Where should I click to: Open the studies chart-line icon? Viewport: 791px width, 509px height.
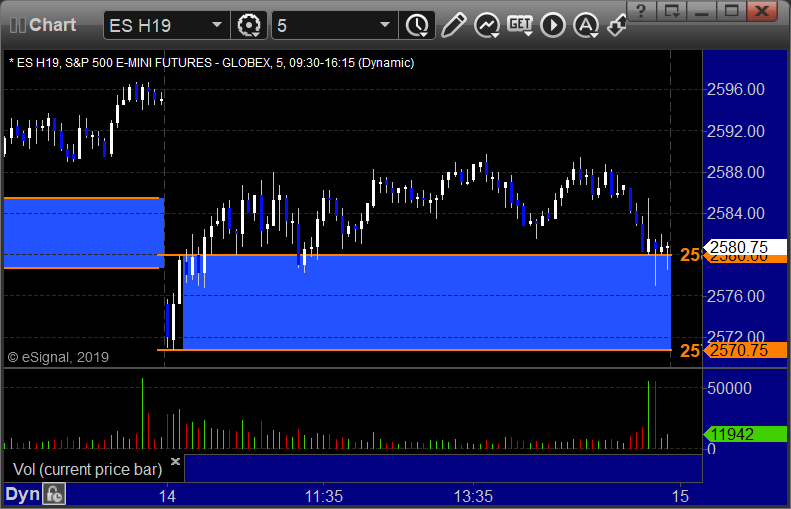coord(486,25)
